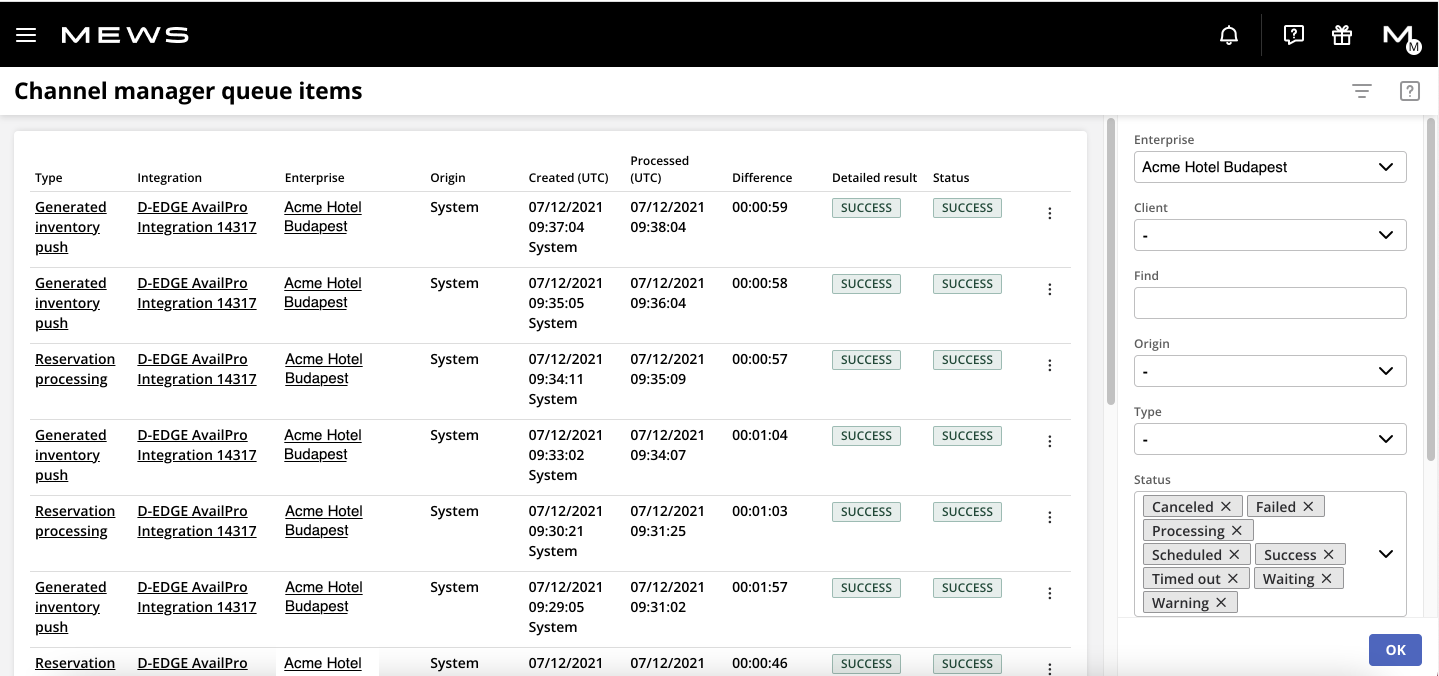Remove the Processing status tag
The width and height of the screenshot is (1439, 676).
click(x=1237, y=531)
